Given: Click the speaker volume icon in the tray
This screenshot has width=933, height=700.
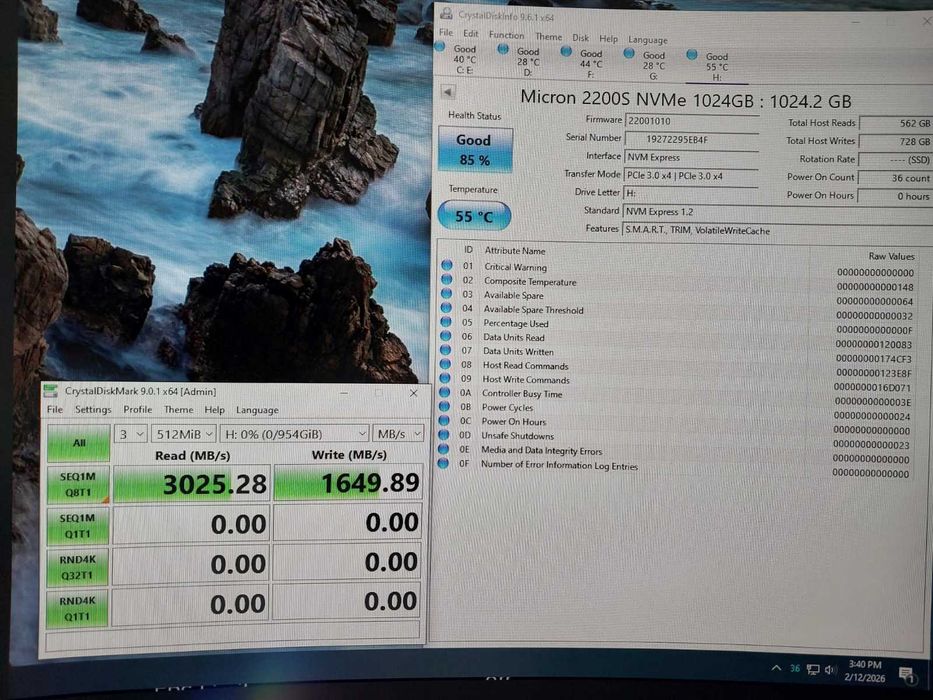Looking at the screenshot, I should 830,670.
